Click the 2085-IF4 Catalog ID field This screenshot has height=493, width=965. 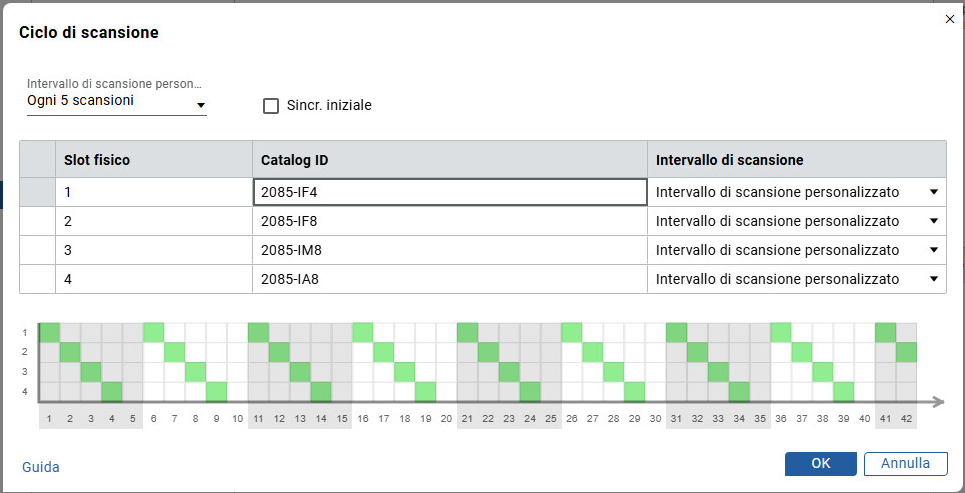tap(449, 192)
